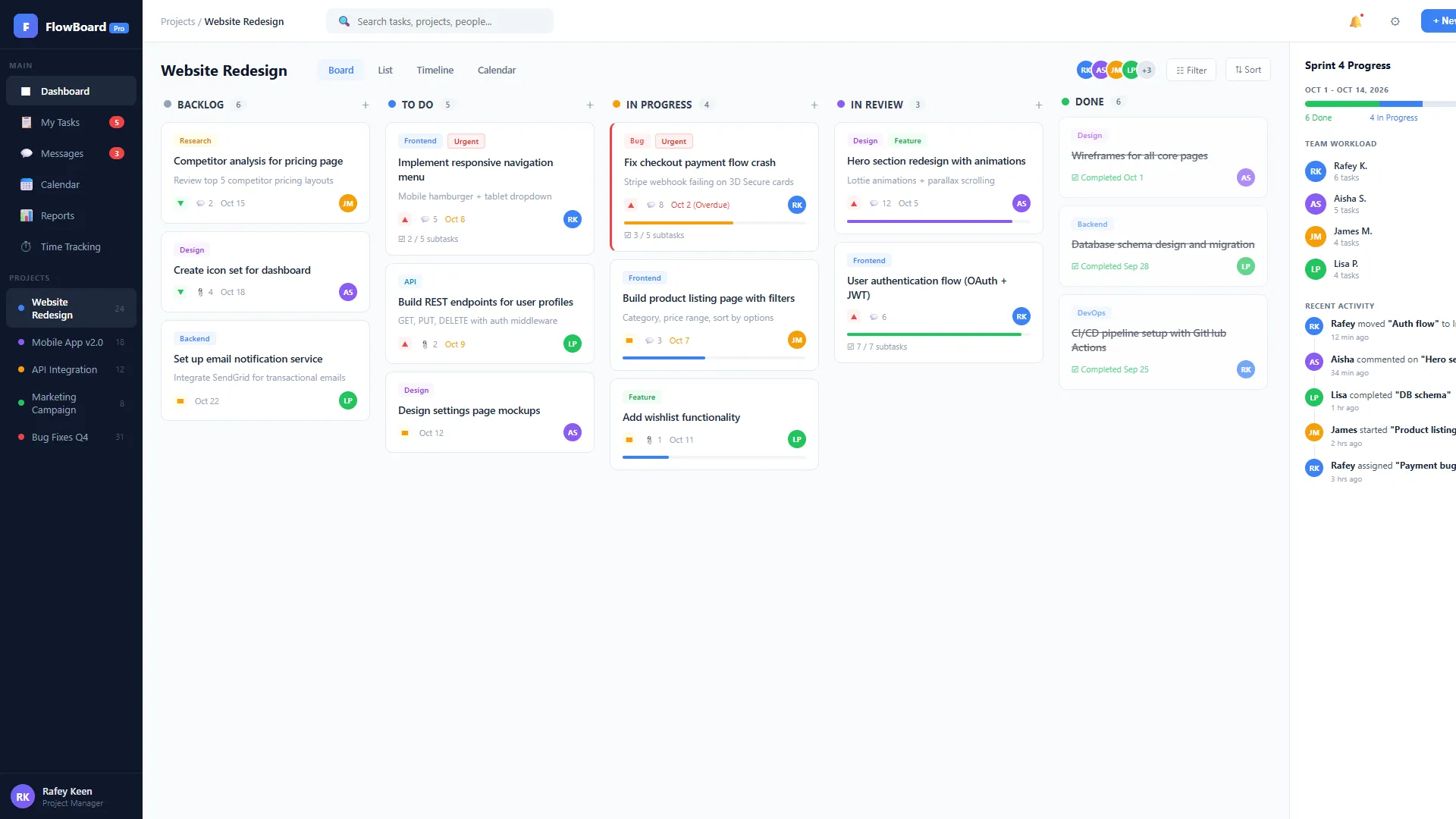Open Messages in sidebar
This screenshot has height=819, width=1456.
pos(71,153)
